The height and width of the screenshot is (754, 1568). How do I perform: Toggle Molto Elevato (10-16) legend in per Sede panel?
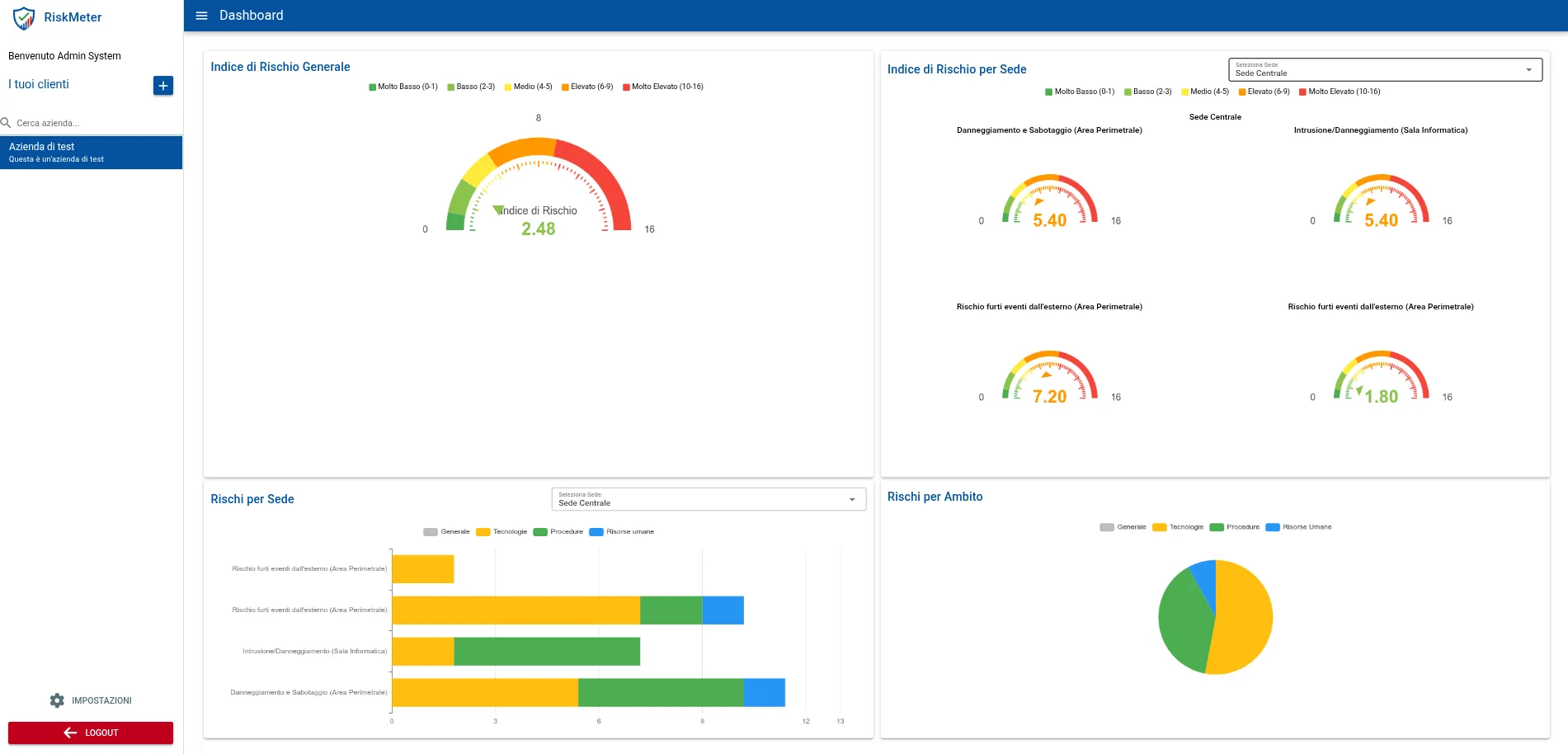tap(1340, 92)
